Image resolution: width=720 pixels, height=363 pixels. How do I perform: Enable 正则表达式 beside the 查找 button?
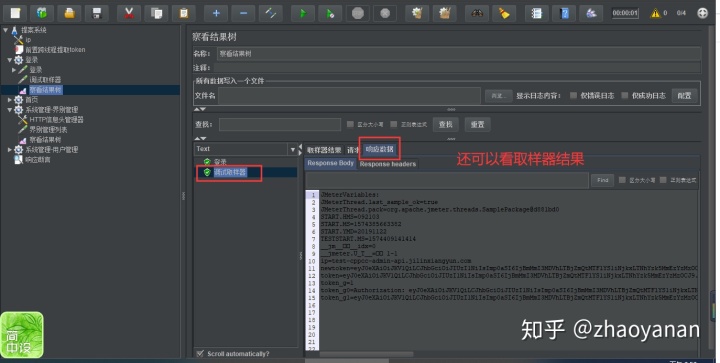click(394, 124)
